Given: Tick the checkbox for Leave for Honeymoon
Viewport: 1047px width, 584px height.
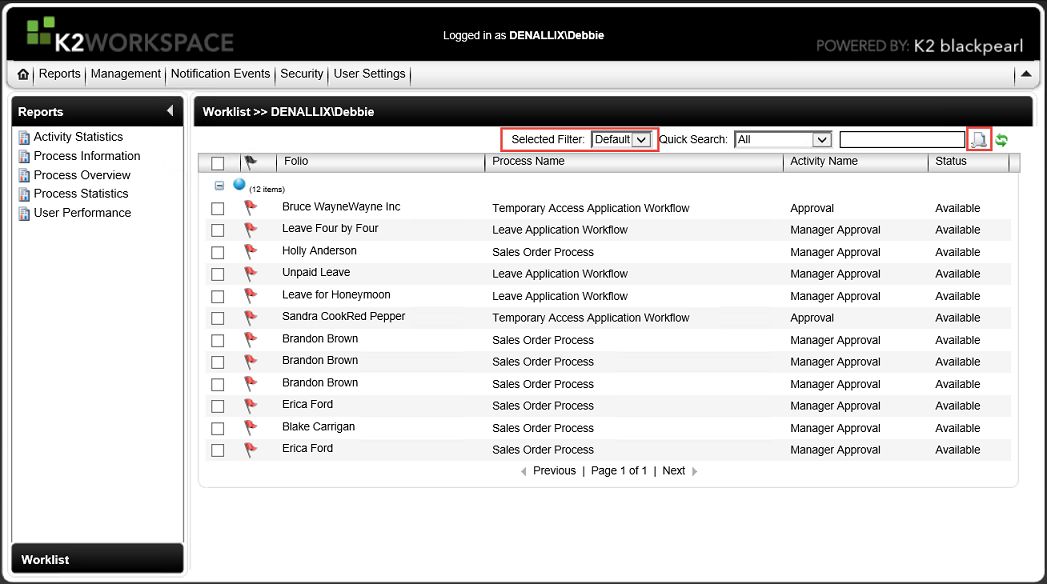Looking at the screenshot, I should click(x=218, y=296).
